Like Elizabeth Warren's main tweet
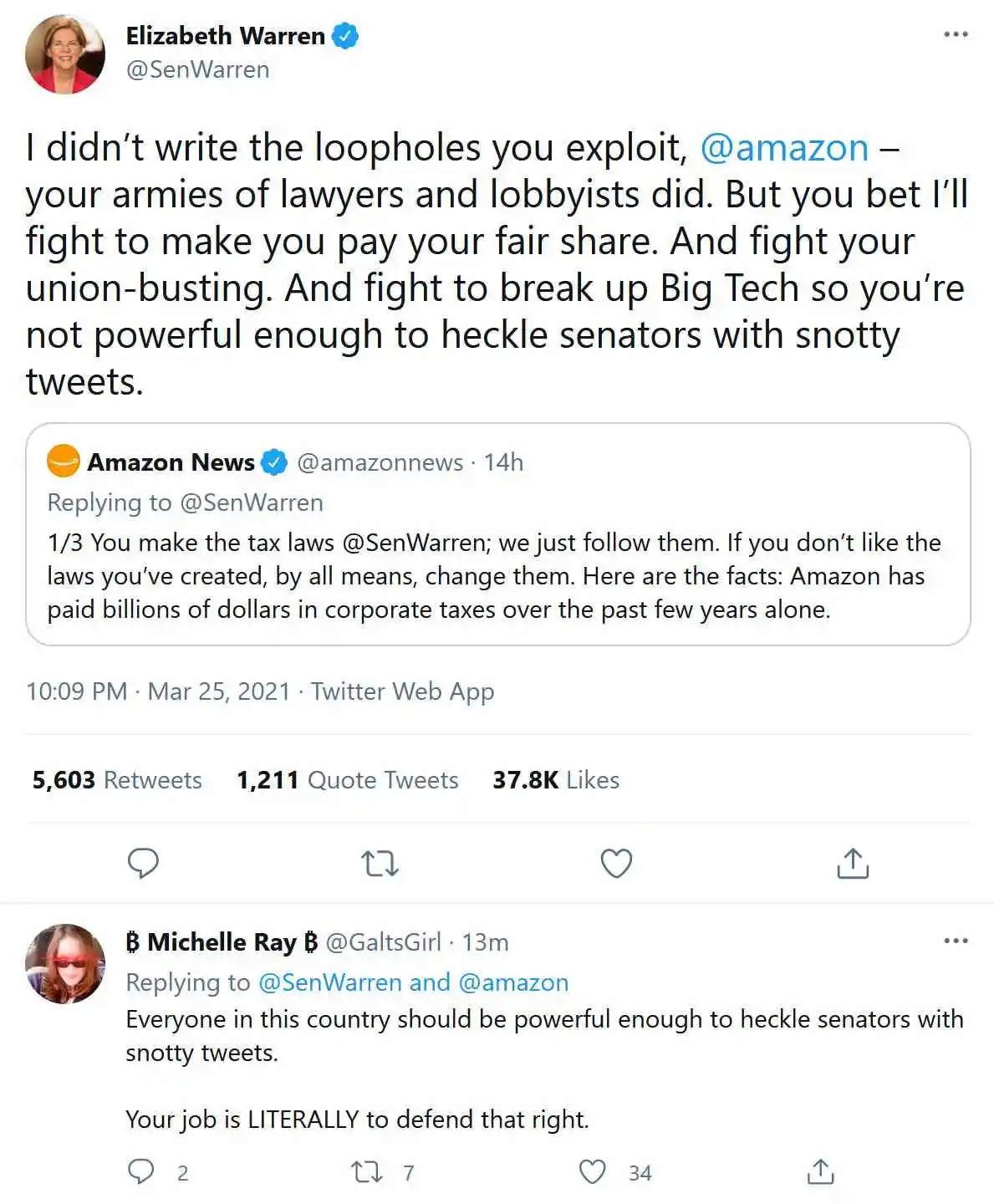The height and width of the screenshot is (1204, 994). (x=616, y=863)
